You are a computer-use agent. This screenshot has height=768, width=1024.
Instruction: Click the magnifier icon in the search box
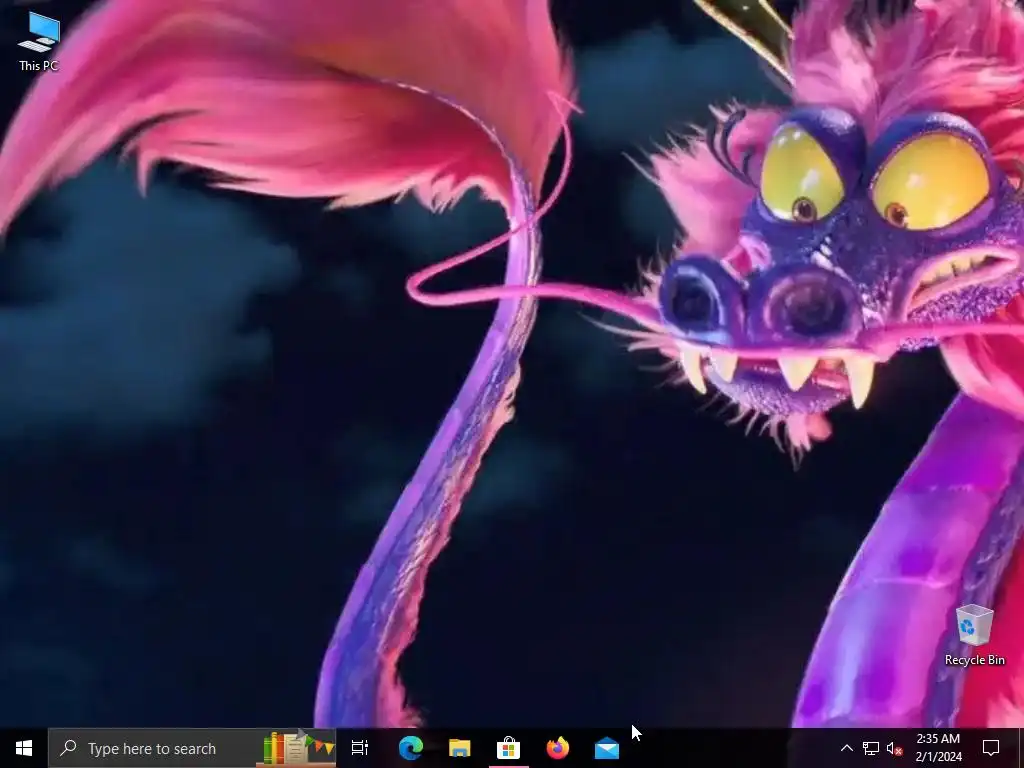point(68,748)
